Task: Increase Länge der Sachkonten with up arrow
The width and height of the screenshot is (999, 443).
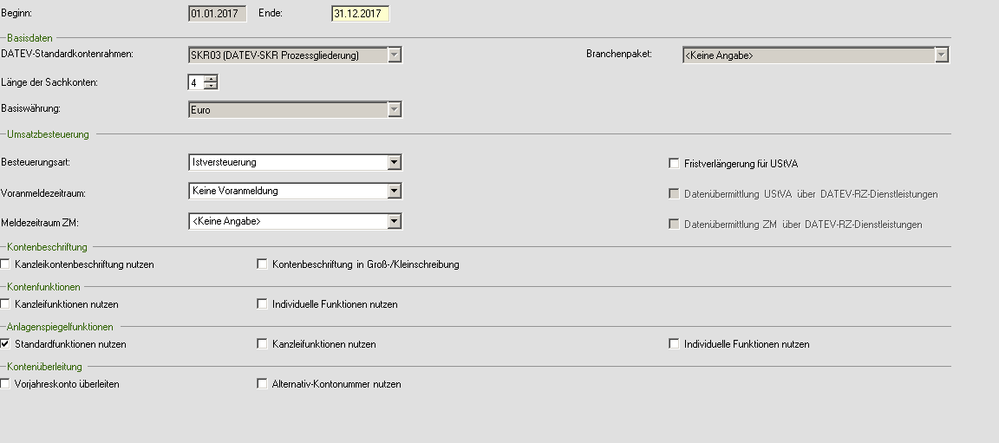Action: [x=210, y=78]
